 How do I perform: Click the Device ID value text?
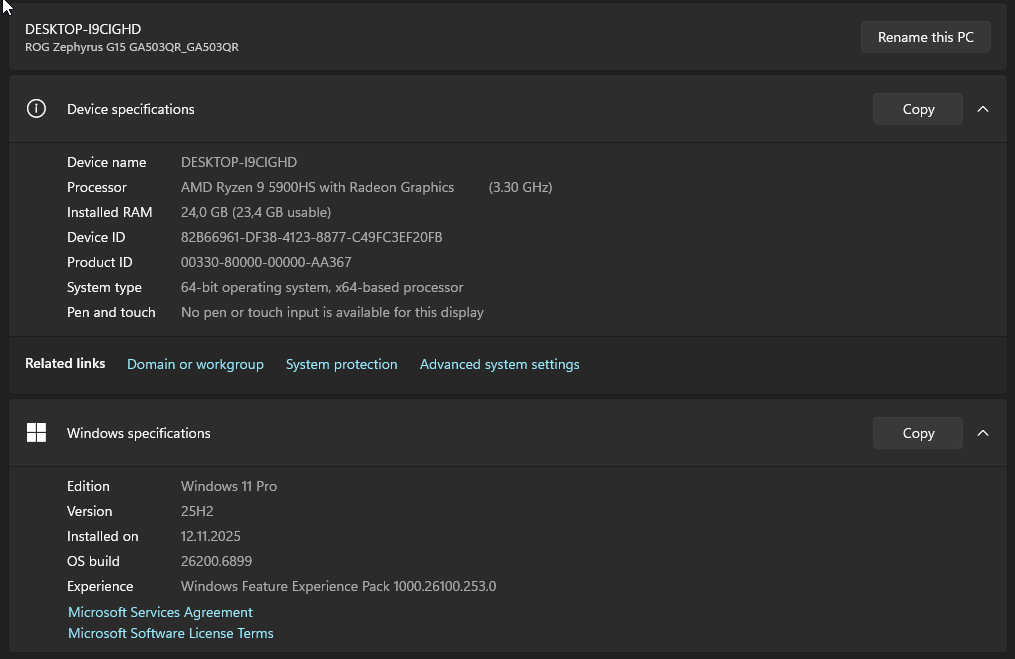tap(311, 237)
